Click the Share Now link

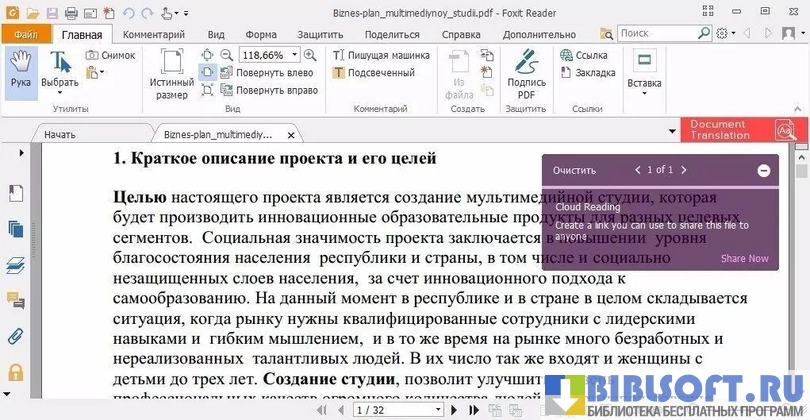tap(744, 259)
